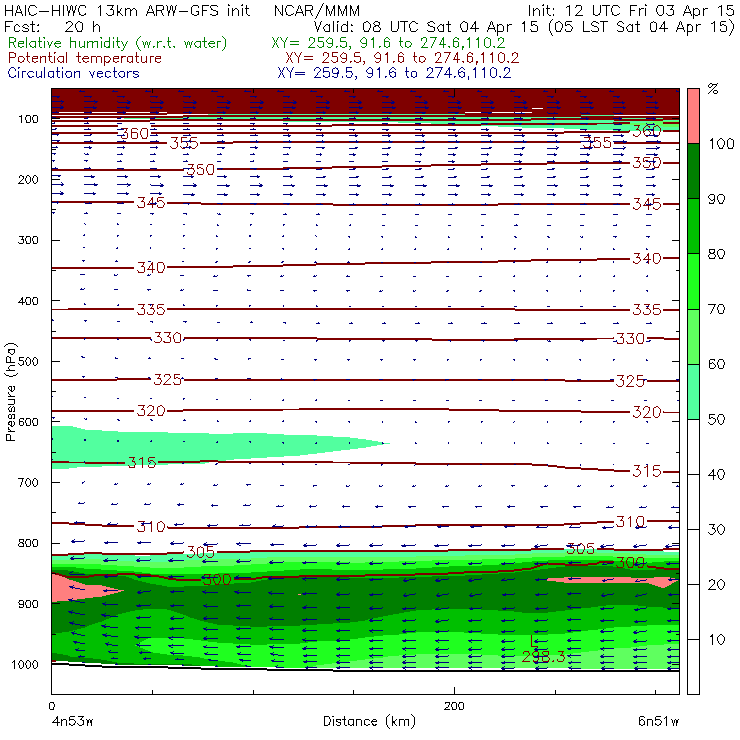This screenshot has height=740, width=740.
Task: Select the 80–90% green color bar segment
Action: click(x=693, y=226)
